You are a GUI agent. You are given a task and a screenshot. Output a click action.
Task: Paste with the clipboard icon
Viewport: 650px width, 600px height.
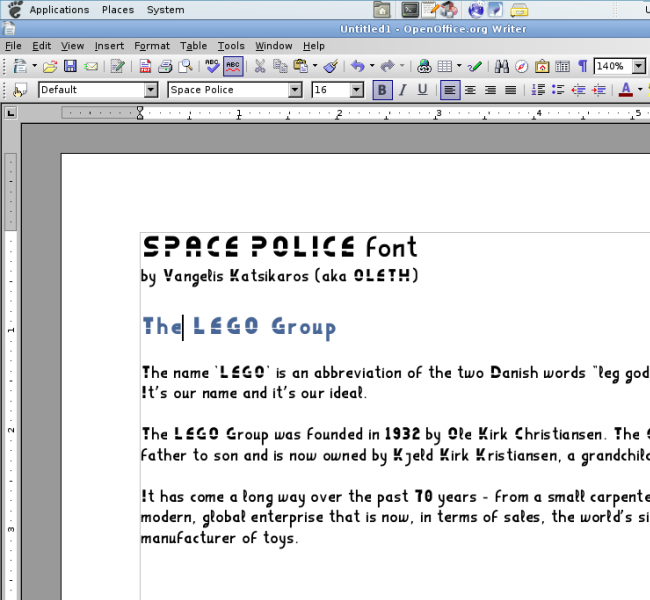click(x=301, y=66)
